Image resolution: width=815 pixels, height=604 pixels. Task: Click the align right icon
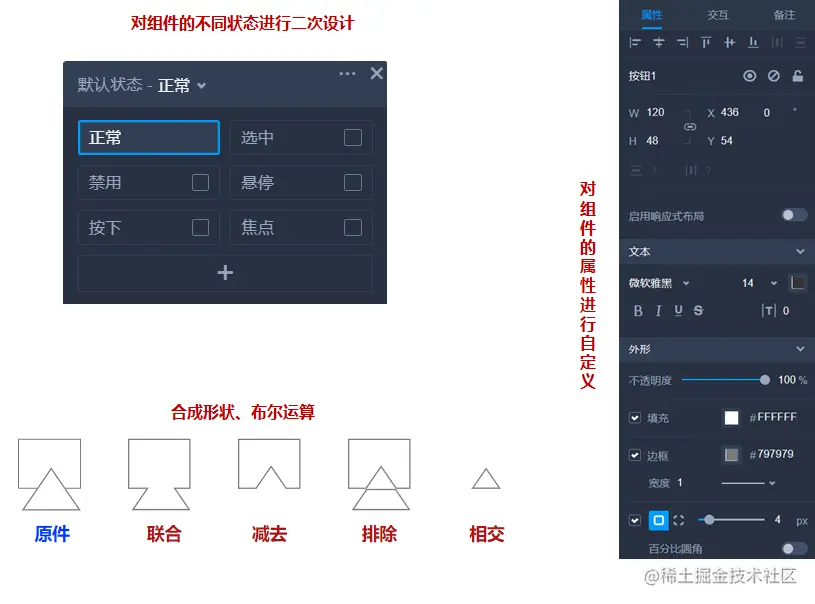(x=682, y=43)
